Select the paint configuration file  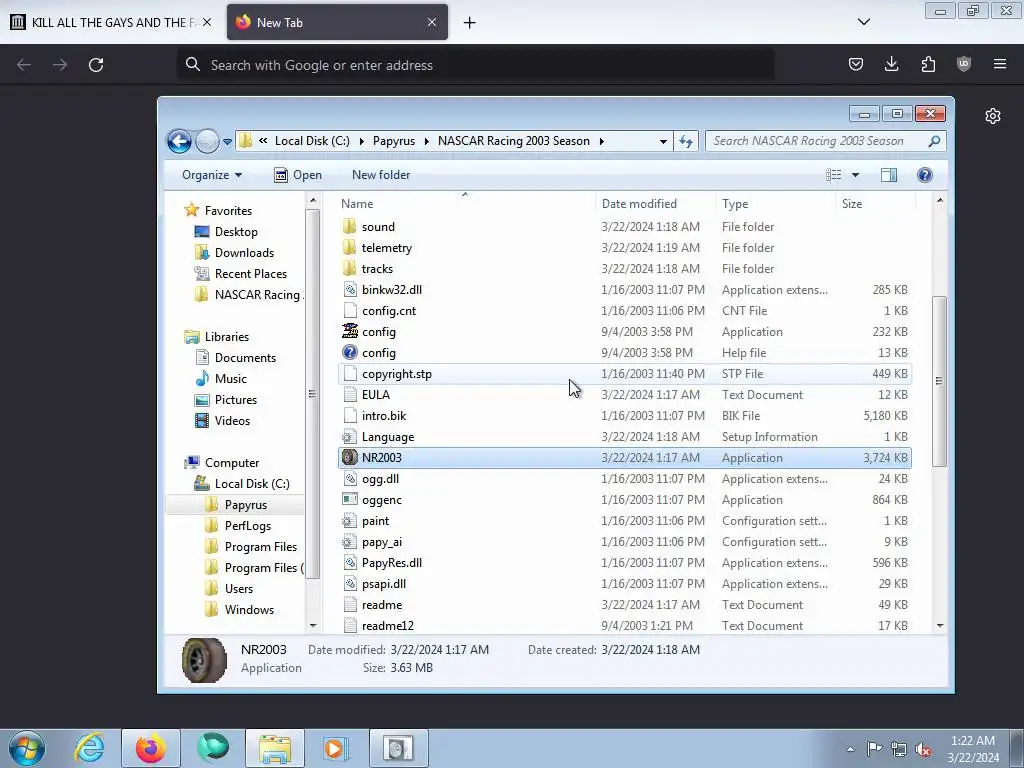(625, 520)
